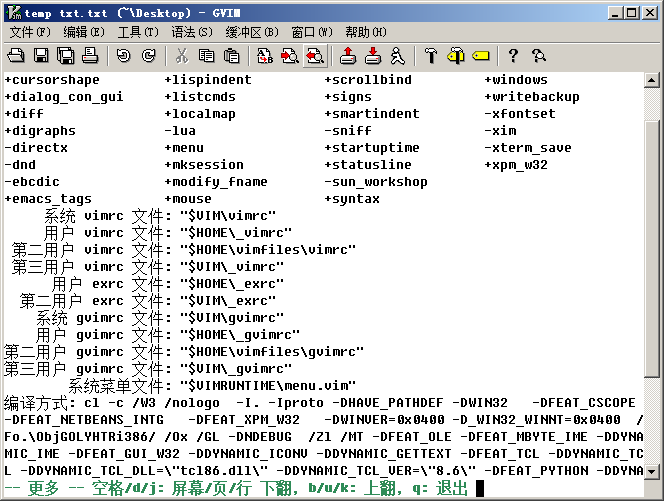
Task: Click the 编译方式 label
Action: [x=40, y=403]
